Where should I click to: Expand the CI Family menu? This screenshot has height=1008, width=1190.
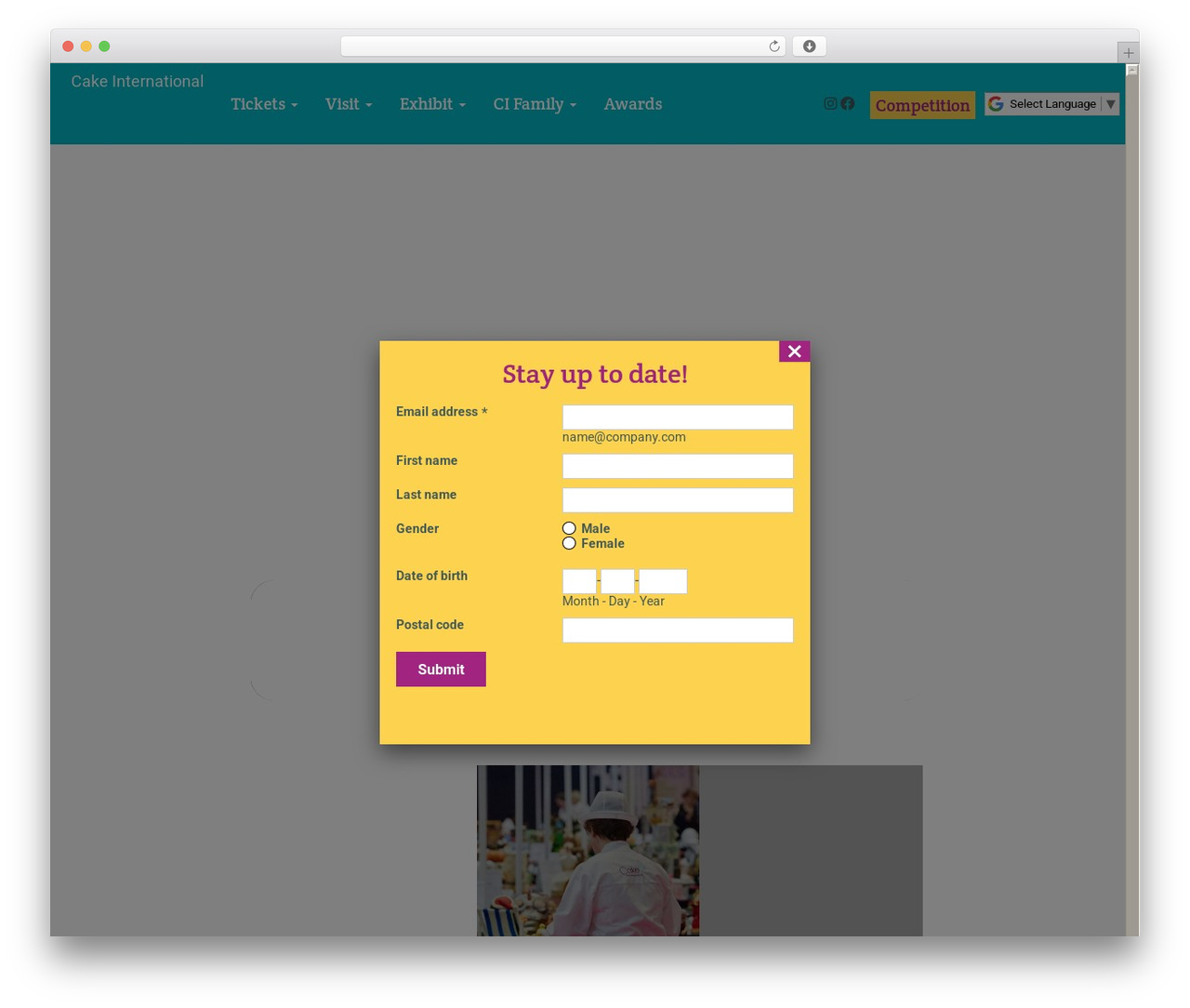pos(535,104)
